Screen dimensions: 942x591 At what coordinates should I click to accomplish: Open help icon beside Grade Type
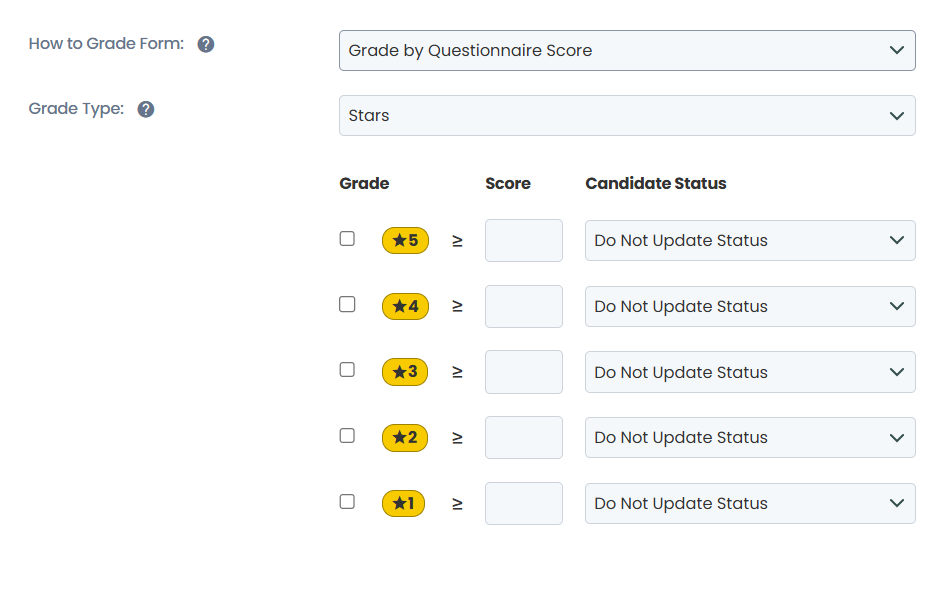coord(146,109)
